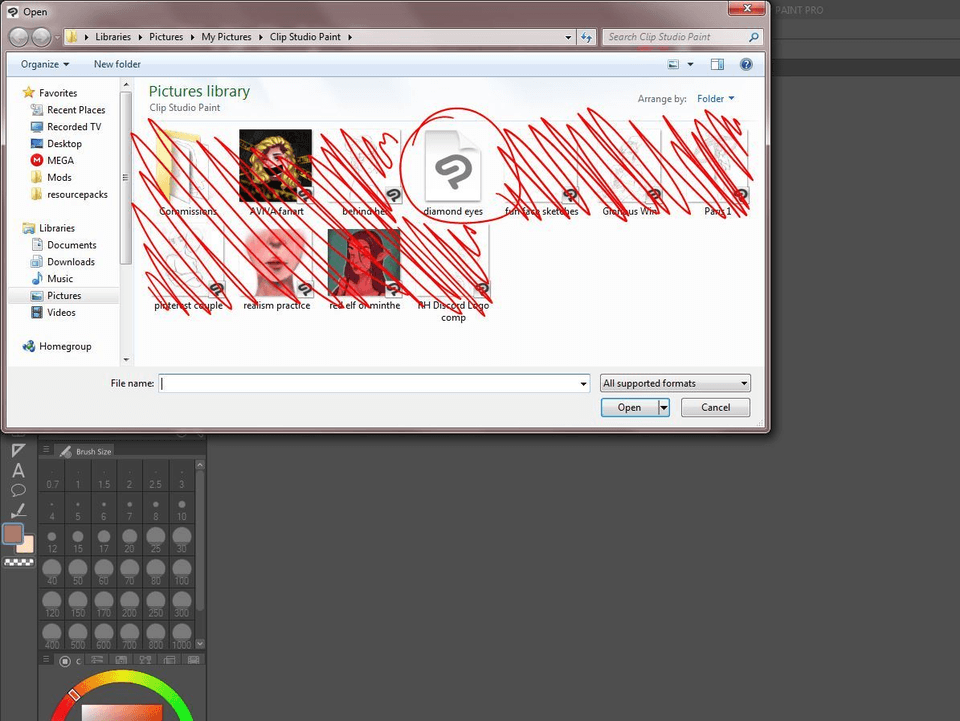Toggle the preview pane in the Open dialog

718,64
